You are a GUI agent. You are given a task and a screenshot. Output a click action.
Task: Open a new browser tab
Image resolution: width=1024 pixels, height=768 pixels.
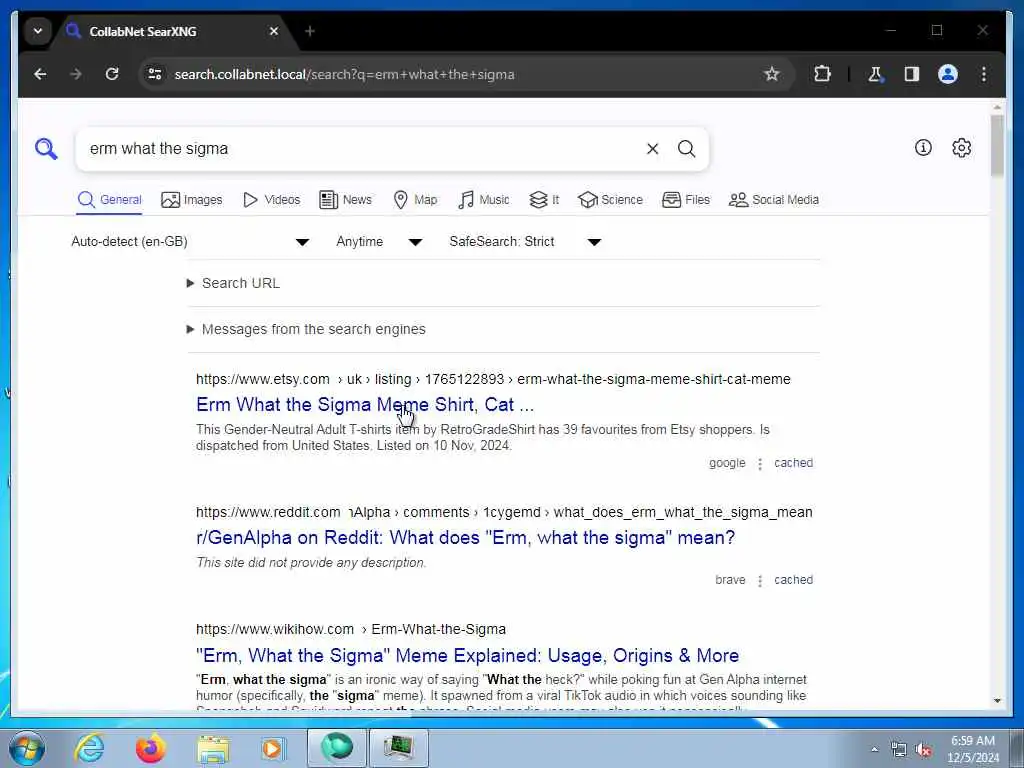310,31
